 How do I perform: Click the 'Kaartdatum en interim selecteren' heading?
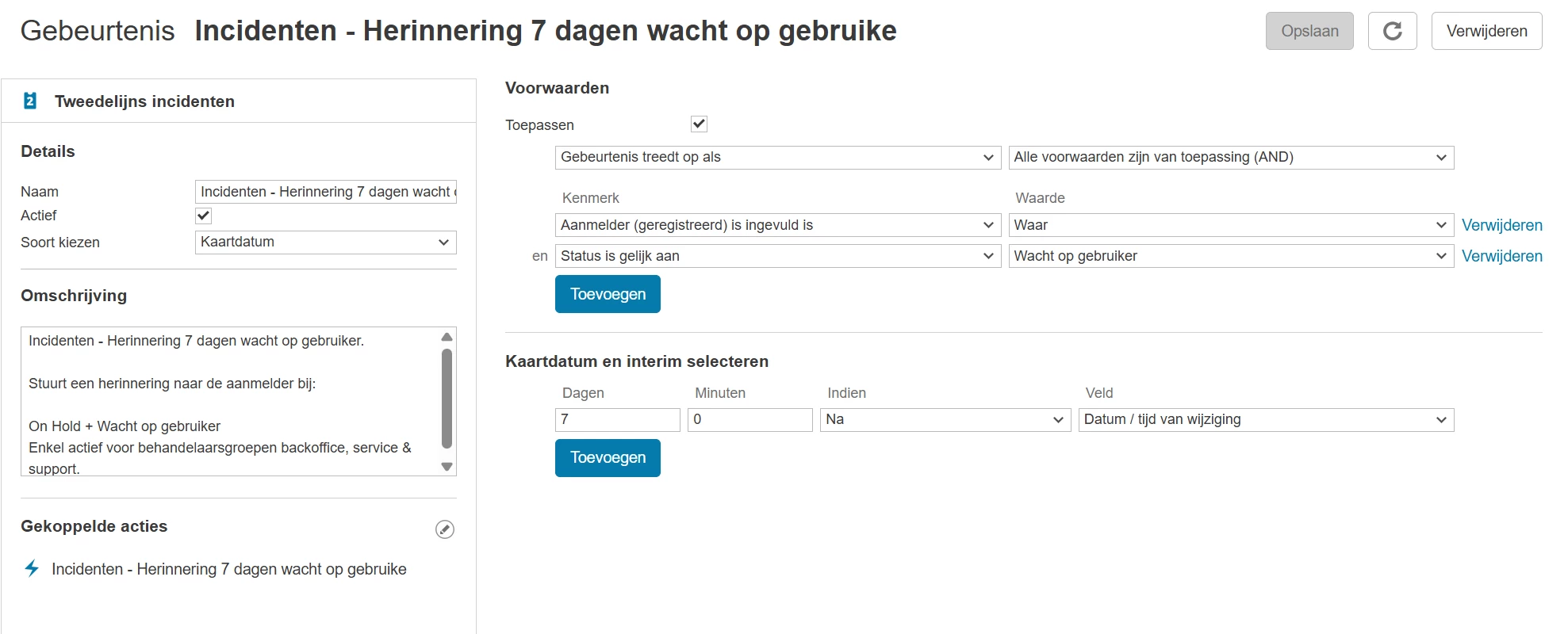637,361
